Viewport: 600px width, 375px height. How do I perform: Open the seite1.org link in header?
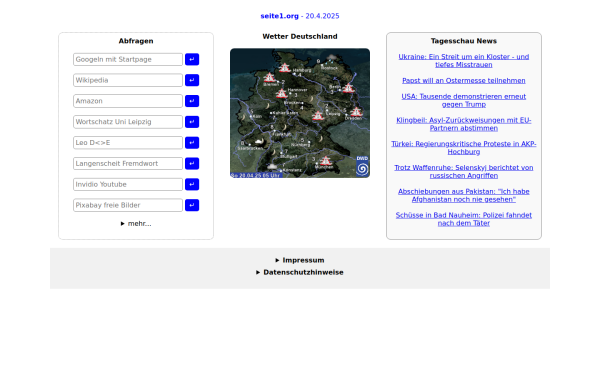click(279, 16)
